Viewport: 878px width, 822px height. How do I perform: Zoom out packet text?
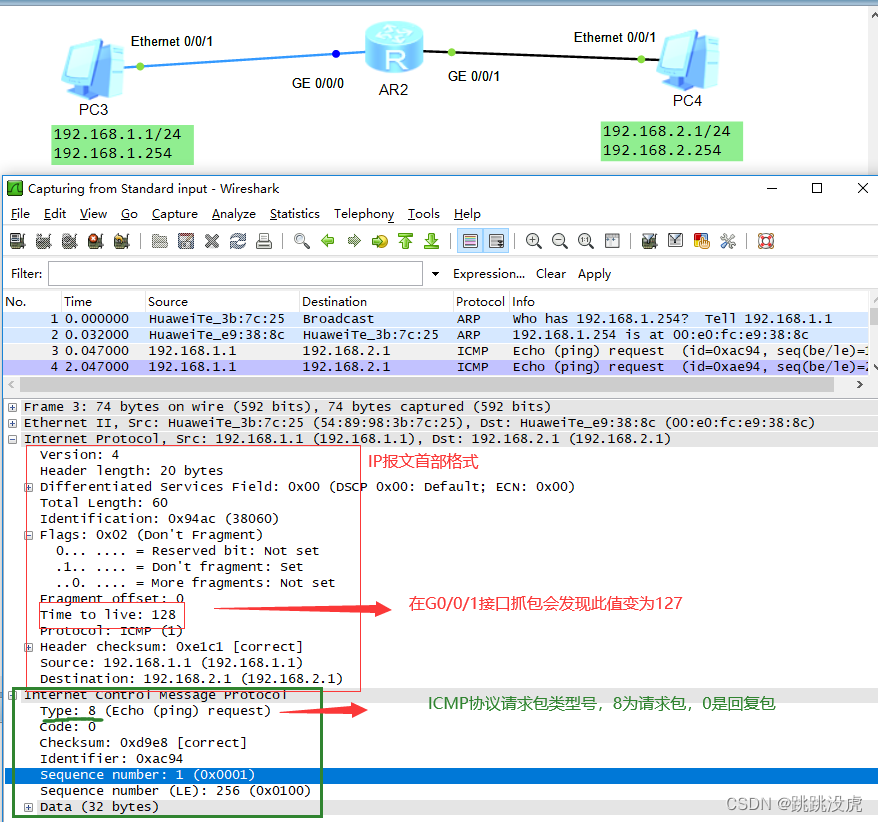[559, 241]
